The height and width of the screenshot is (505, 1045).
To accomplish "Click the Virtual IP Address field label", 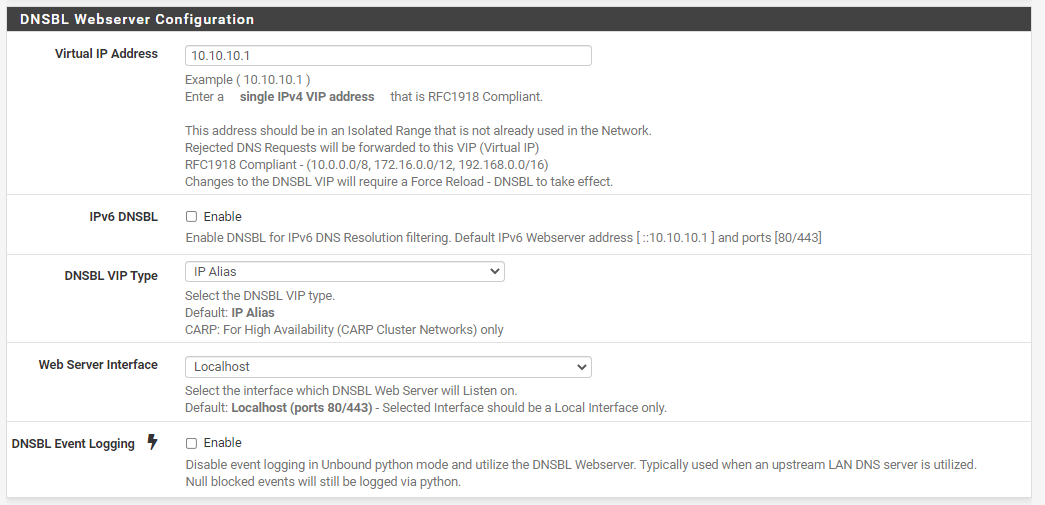I will 106,54.
